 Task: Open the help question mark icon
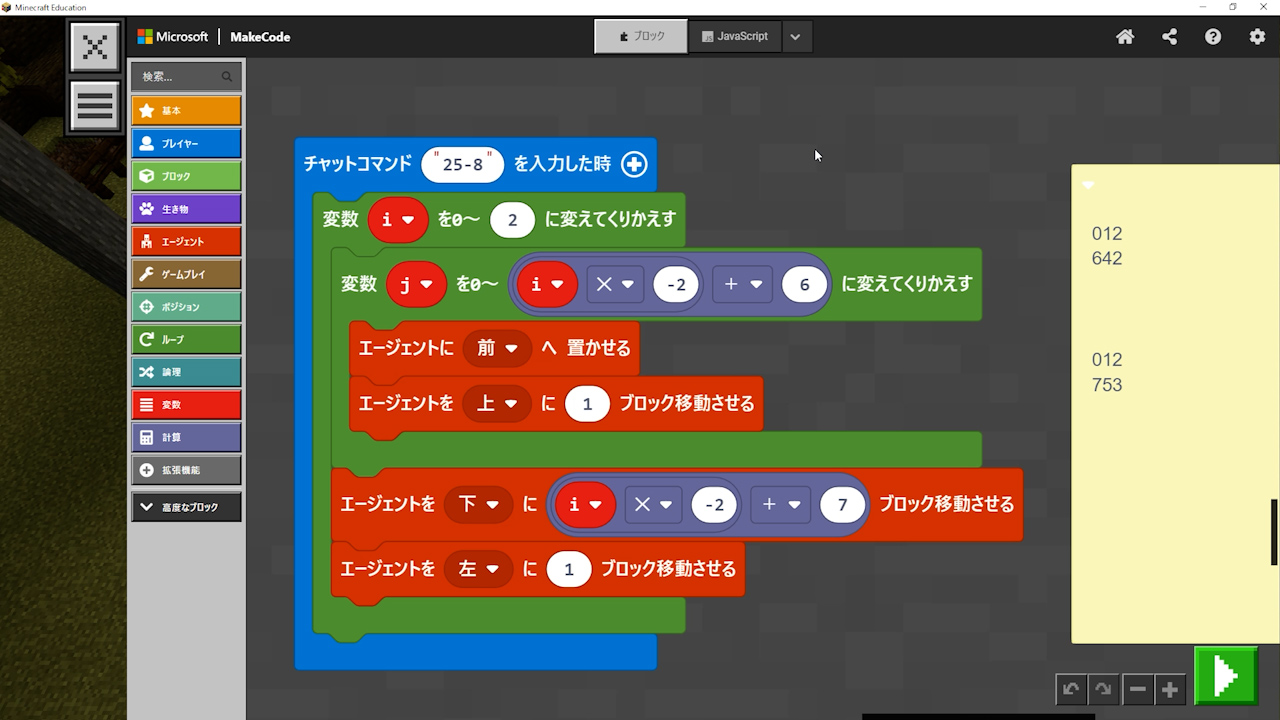[1213, 37]
